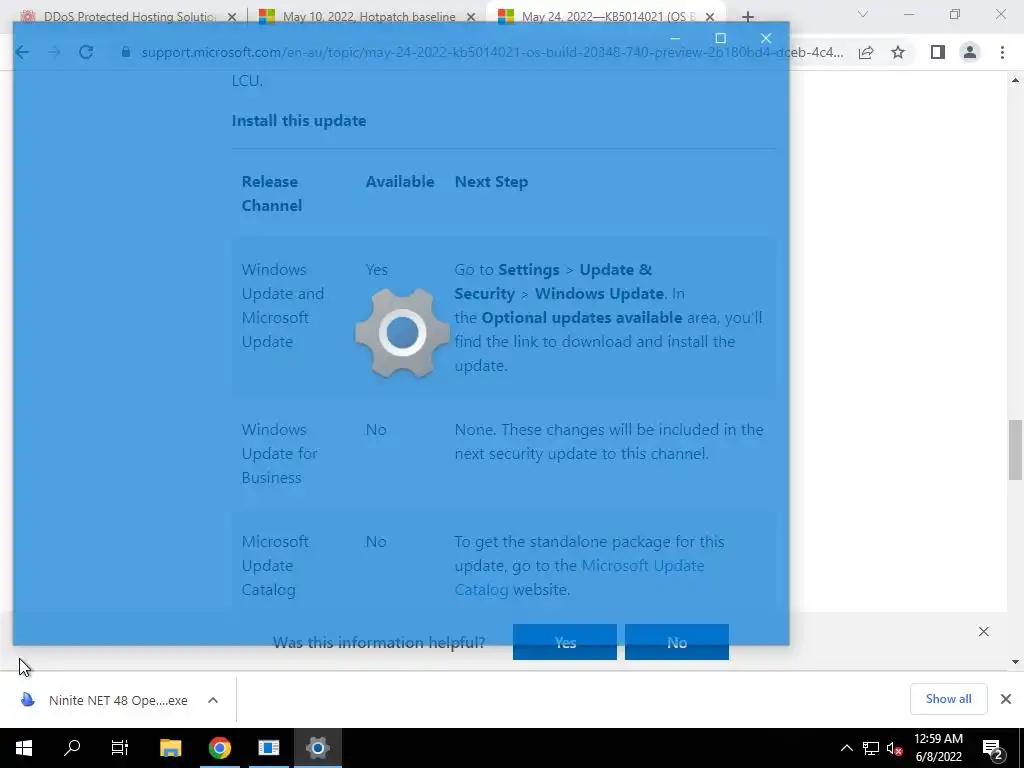Viewport: 1024px width, 768px height.
Task: Click the share page icon in address bar
Action: 866,52
